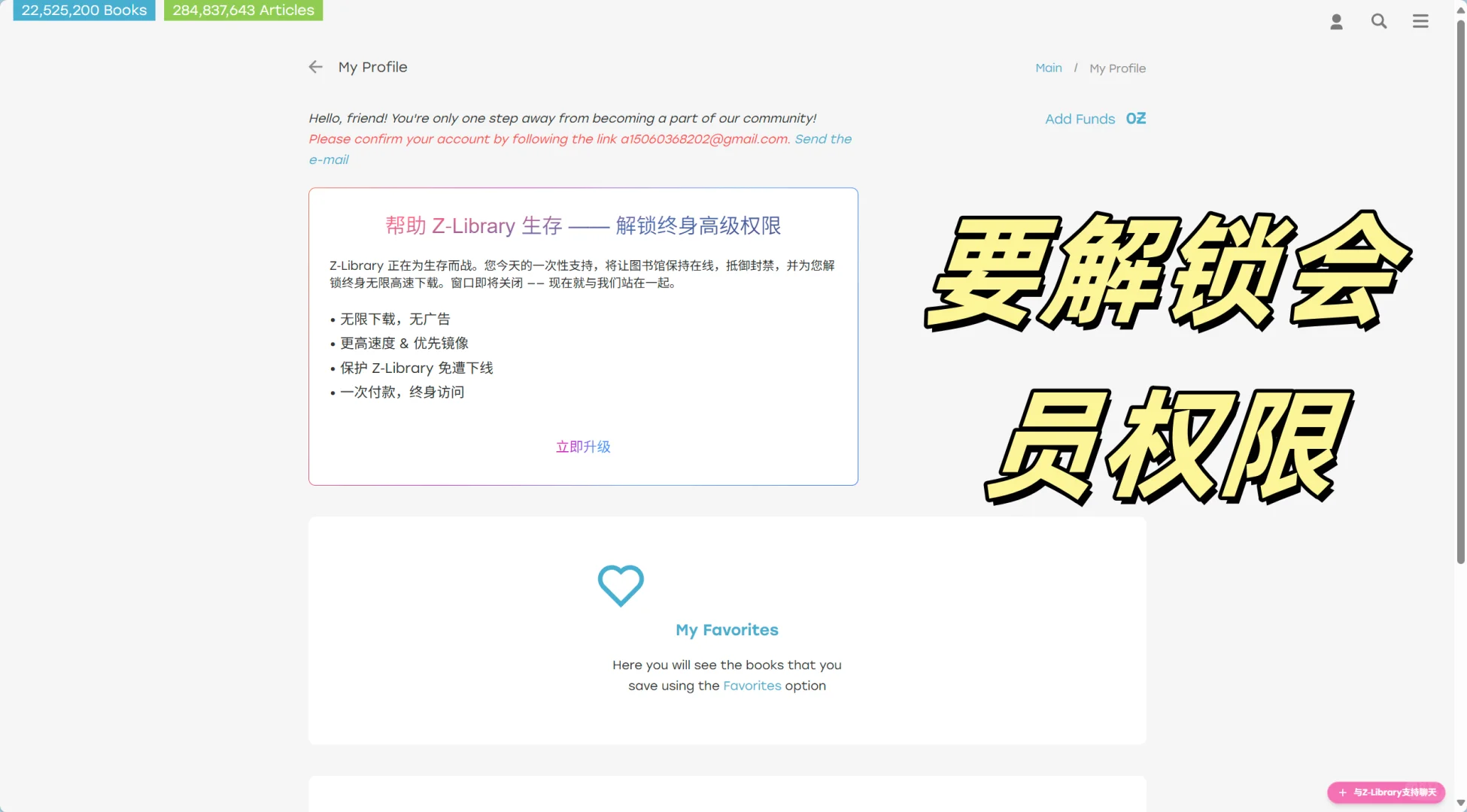The height and width of the screenshot is (812, 1467).
Task: Open the Favorites option link
Action: (752, 686)
